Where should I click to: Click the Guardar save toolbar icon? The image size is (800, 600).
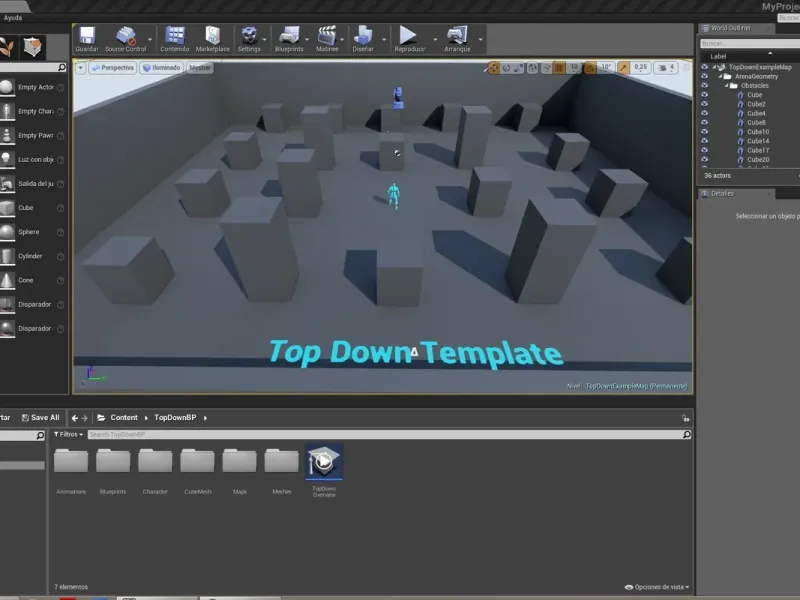(x=87, y=39)
